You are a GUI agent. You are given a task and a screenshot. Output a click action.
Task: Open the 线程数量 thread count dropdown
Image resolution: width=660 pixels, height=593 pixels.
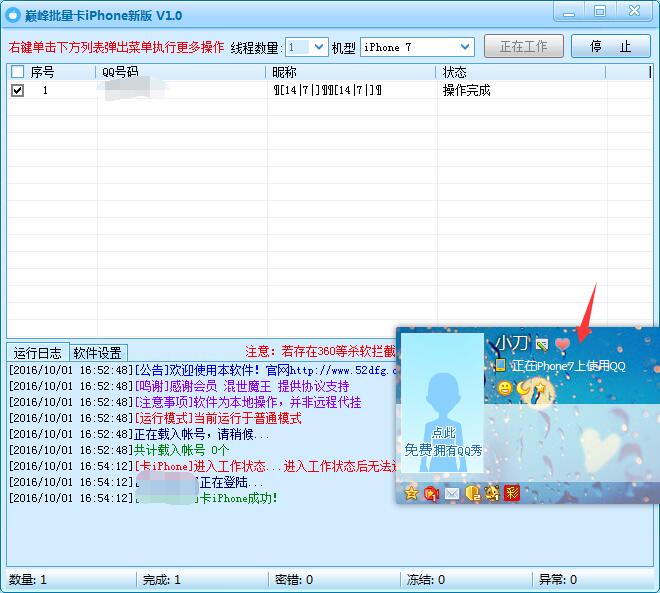pos(306,47)
